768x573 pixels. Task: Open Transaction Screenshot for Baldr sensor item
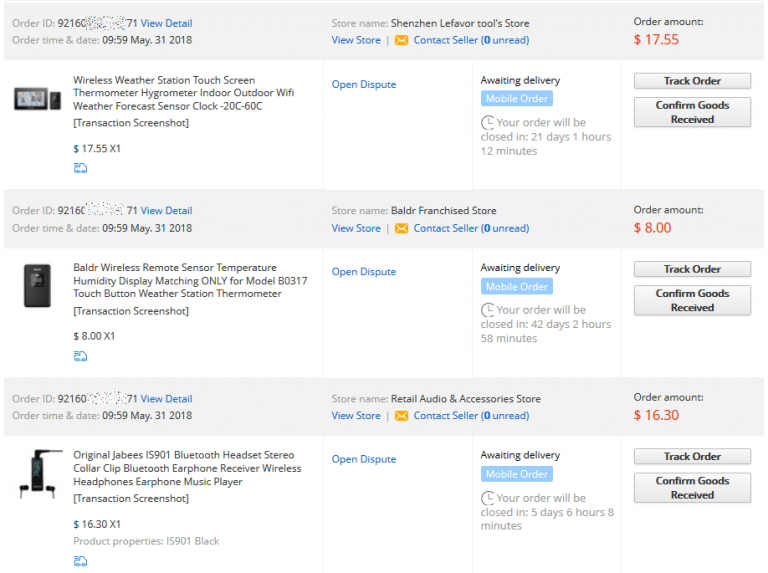point(131,311)
